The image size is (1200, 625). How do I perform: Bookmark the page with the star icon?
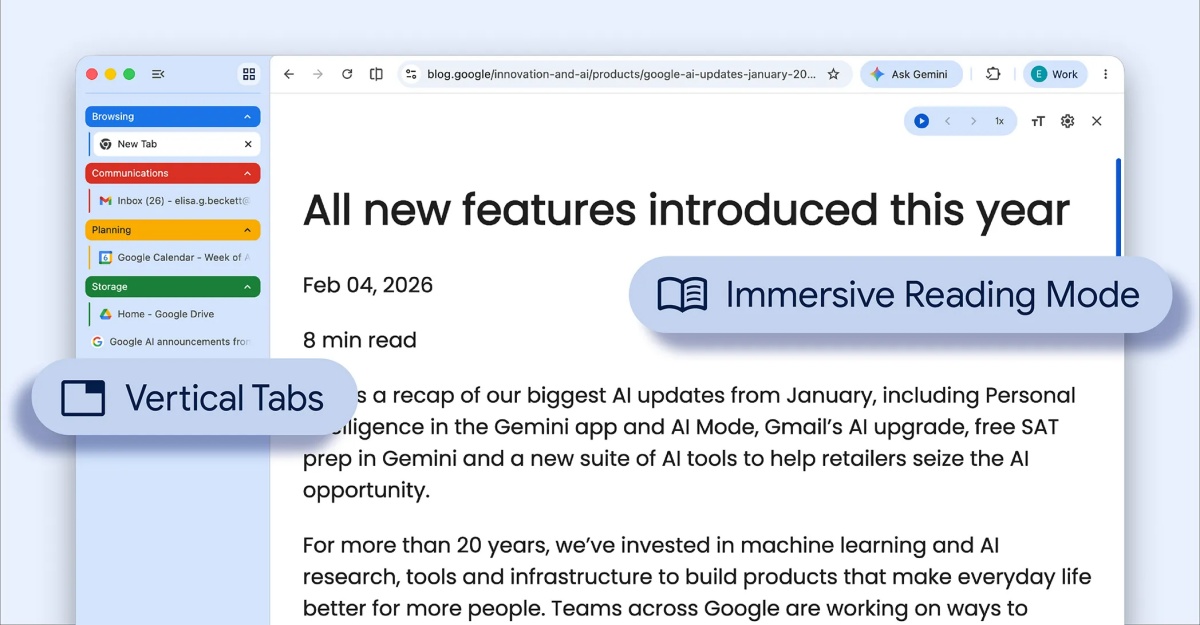833,73
